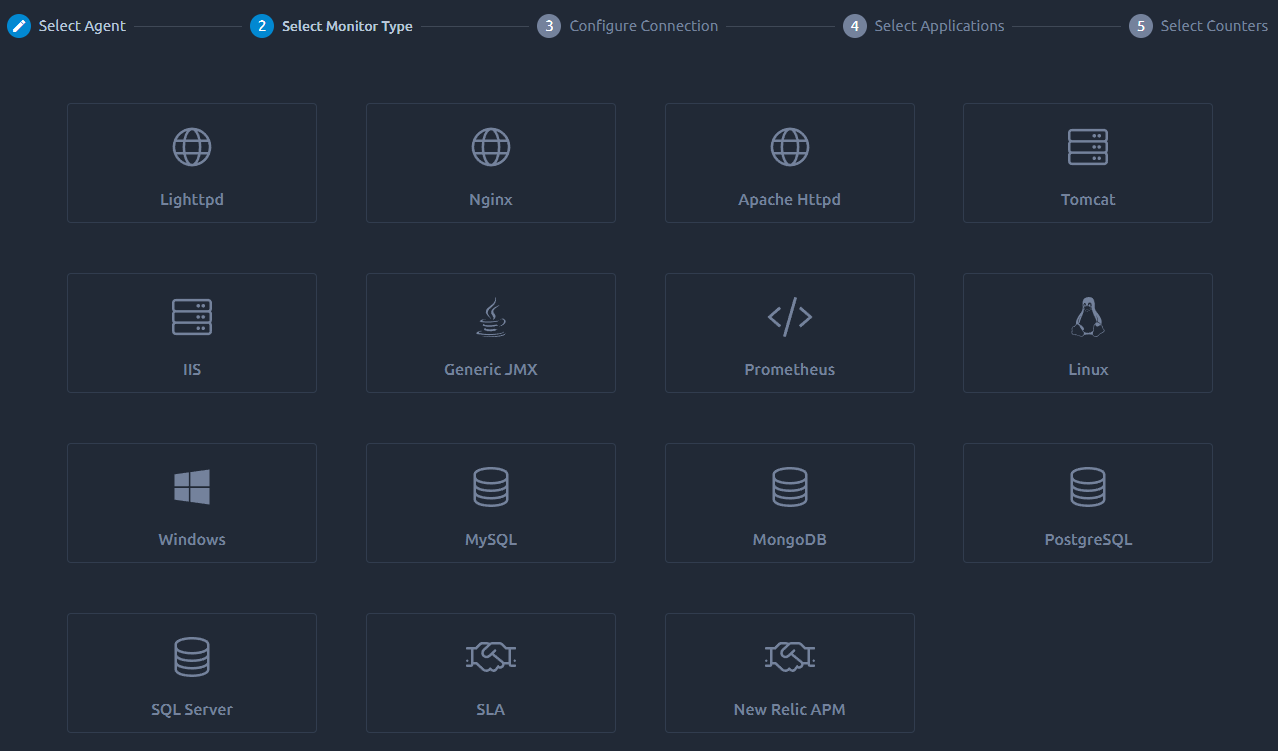Click the Nginx globe icon
Viewport: 1278px width, 751px height.
491,147
